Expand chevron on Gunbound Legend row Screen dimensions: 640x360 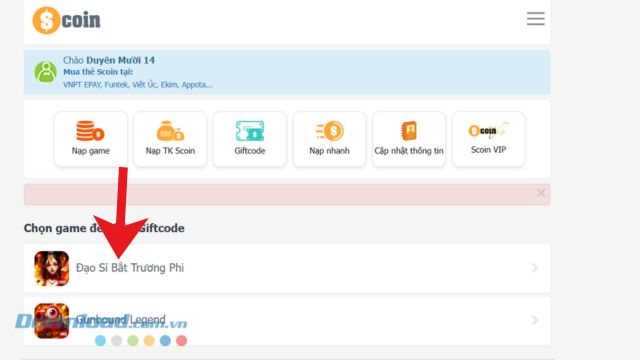click(535, 320)
